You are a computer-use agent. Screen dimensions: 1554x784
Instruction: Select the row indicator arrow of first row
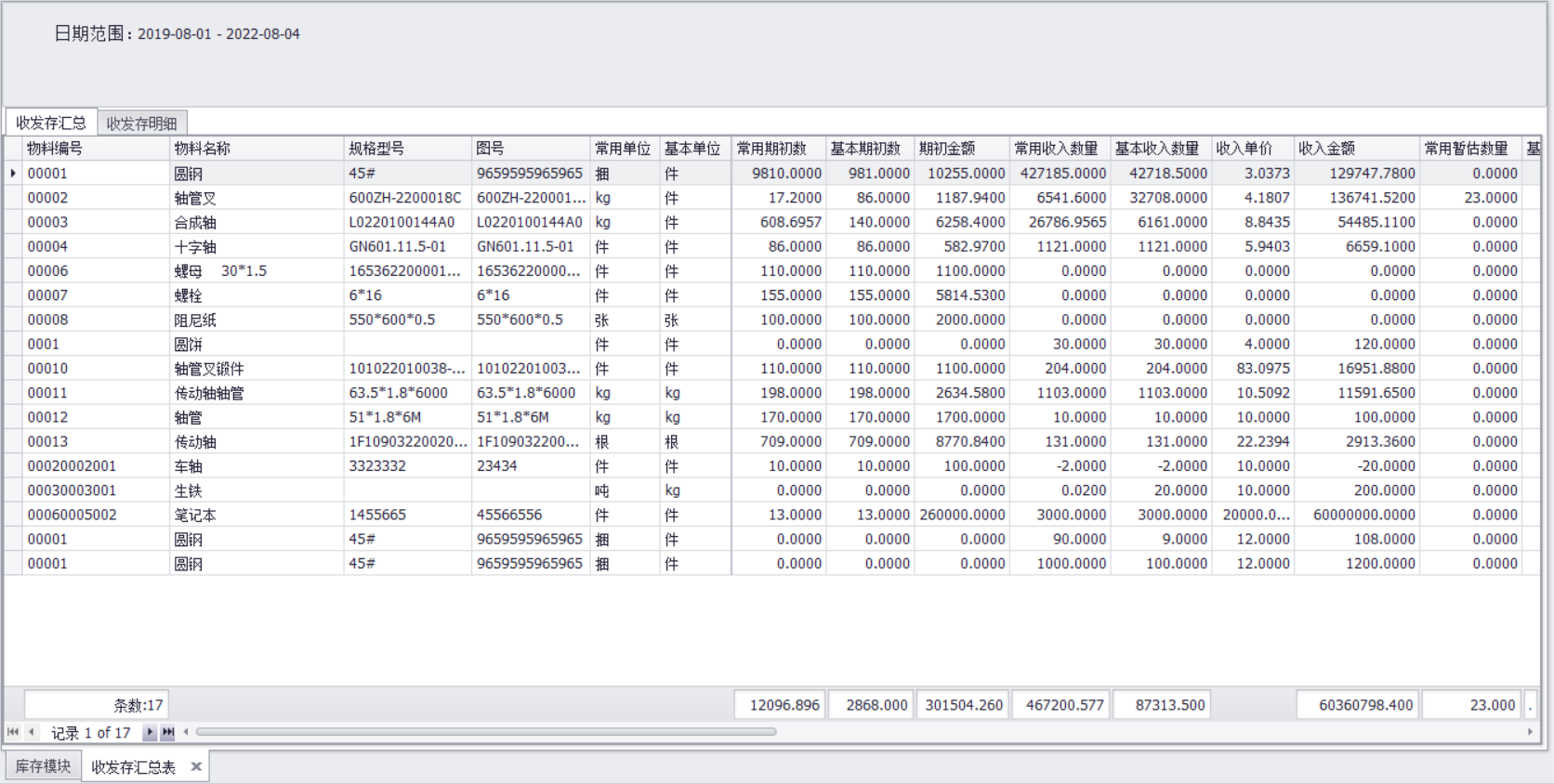tap(13, 174)
